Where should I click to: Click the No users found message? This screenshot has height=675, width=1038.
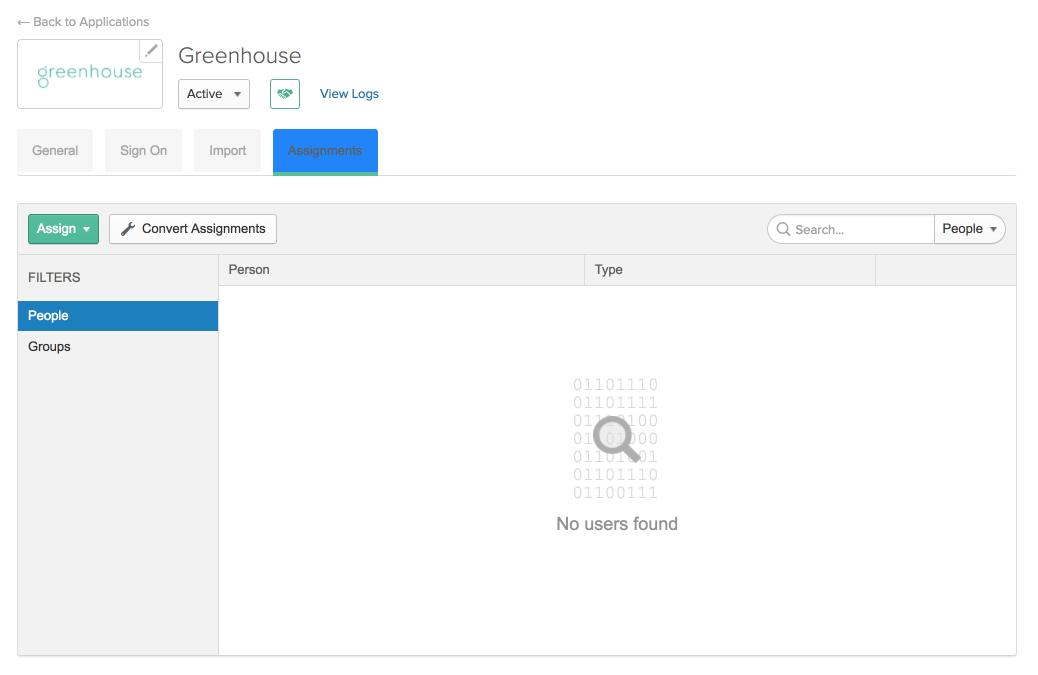tap(617, 524)
